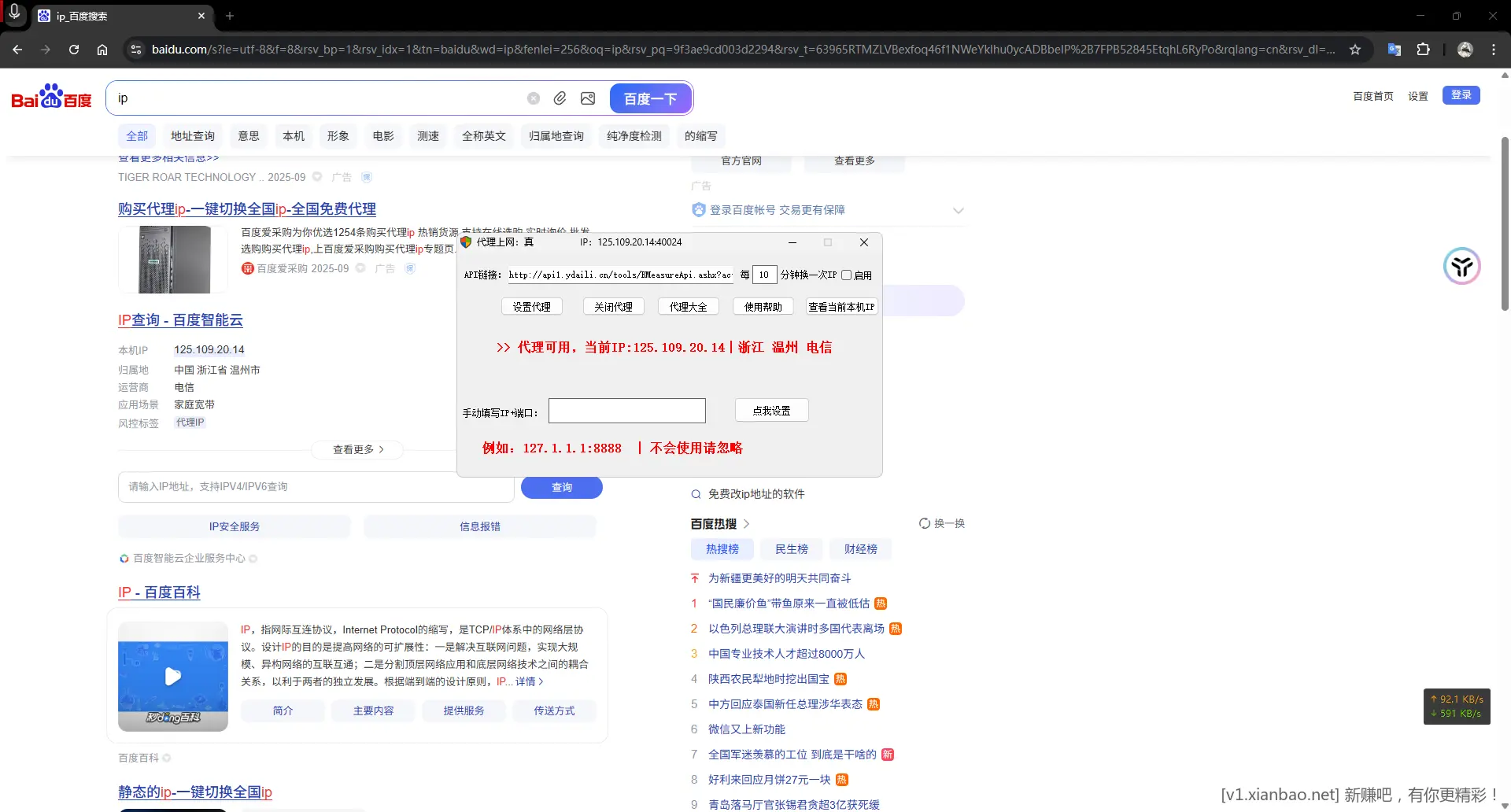Switch to 民生榜 tab
Image resolution: width=1511 pixels, height=812 pixels.
point(792,549)
